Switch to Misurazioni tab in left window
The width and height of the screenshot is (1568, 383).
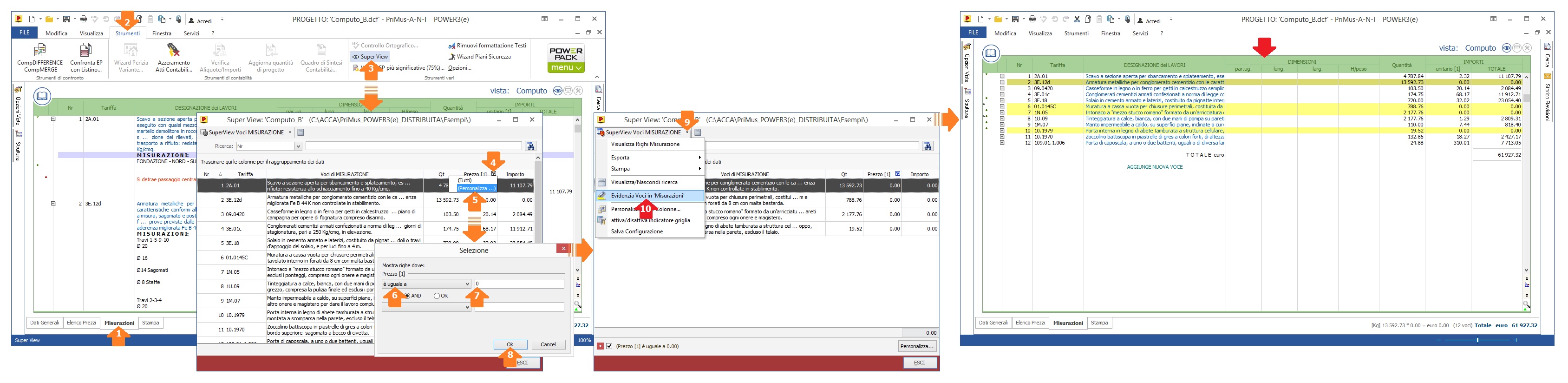click(x=119, y=324)
